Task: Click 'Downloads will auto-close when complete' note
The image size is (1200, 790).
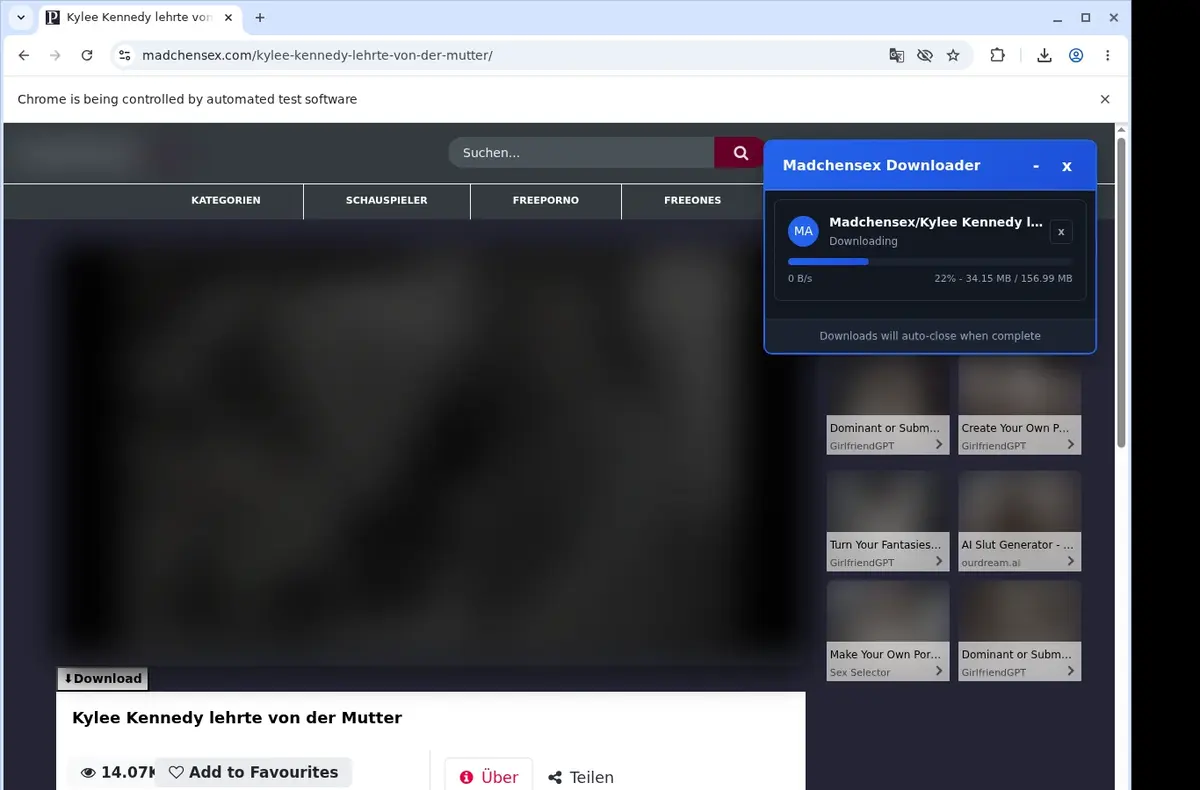Action: [x=930, y=336]
